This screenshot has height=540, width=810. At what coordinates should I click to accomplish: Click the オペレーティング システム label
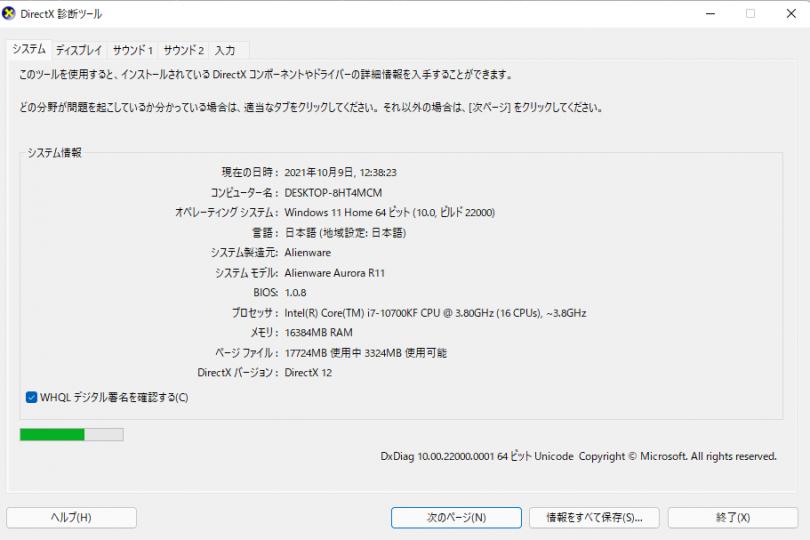click(x=227, y=212)
